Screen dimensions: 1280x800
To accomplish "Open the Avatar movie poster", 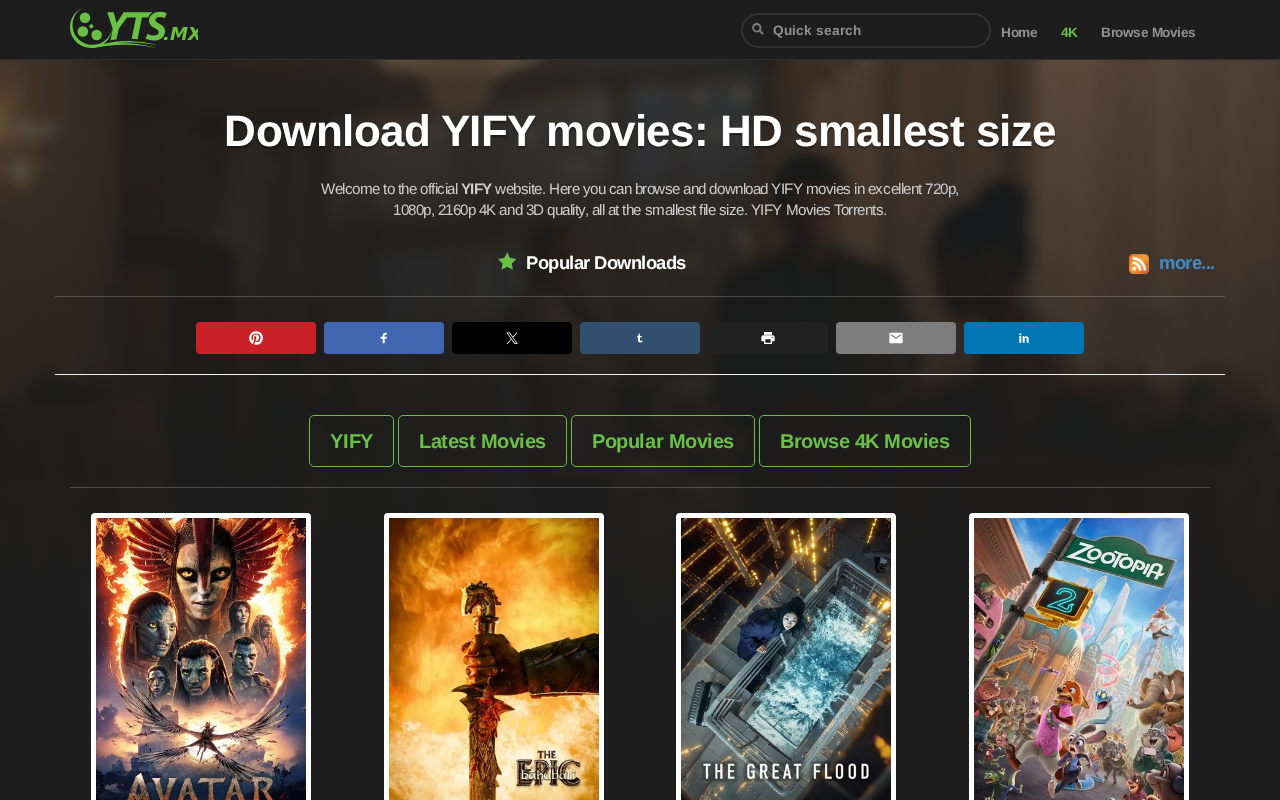I will click(201, 658).
